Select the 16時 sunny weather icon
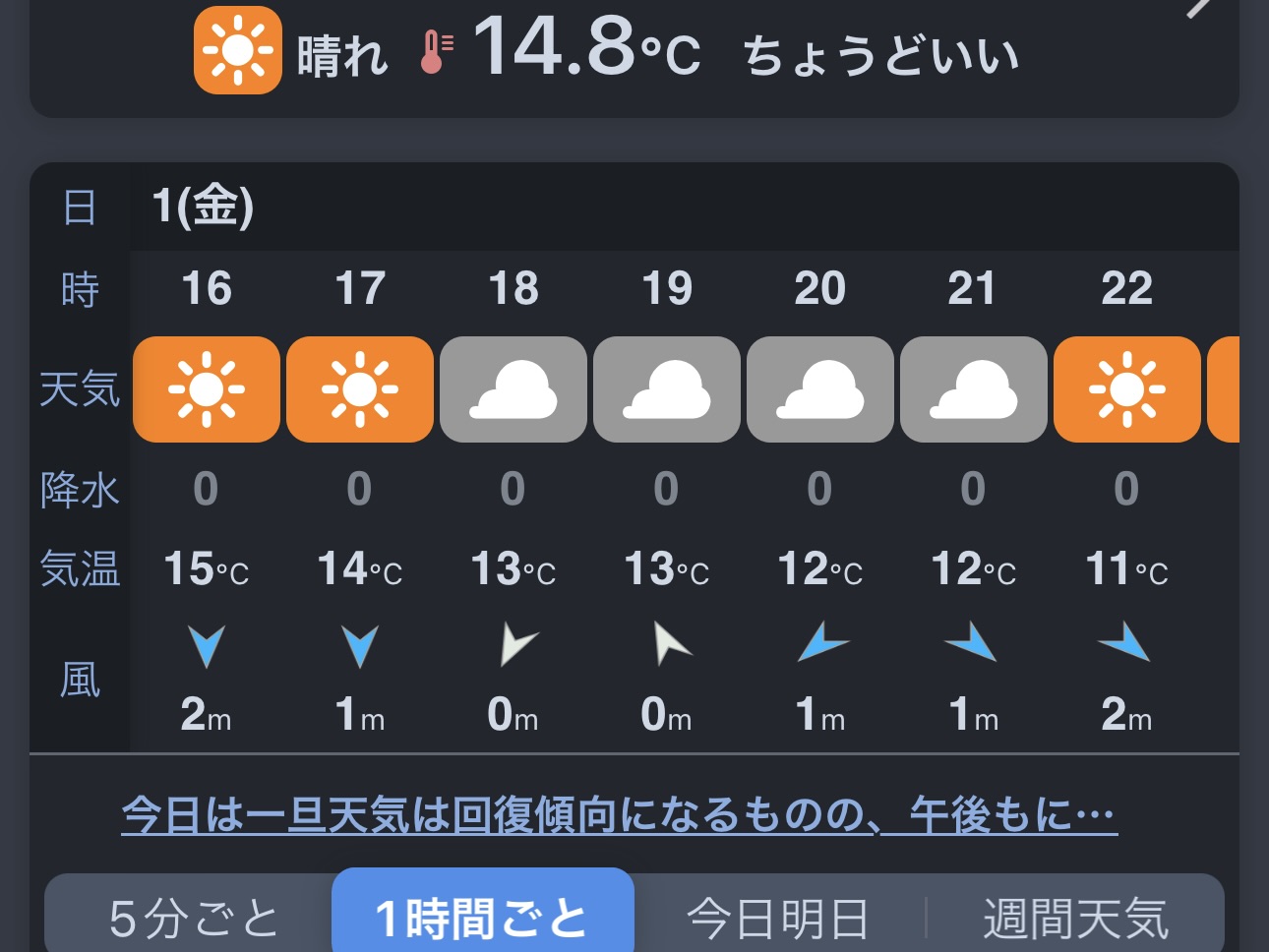1269x952 pixels. point(207,389)
